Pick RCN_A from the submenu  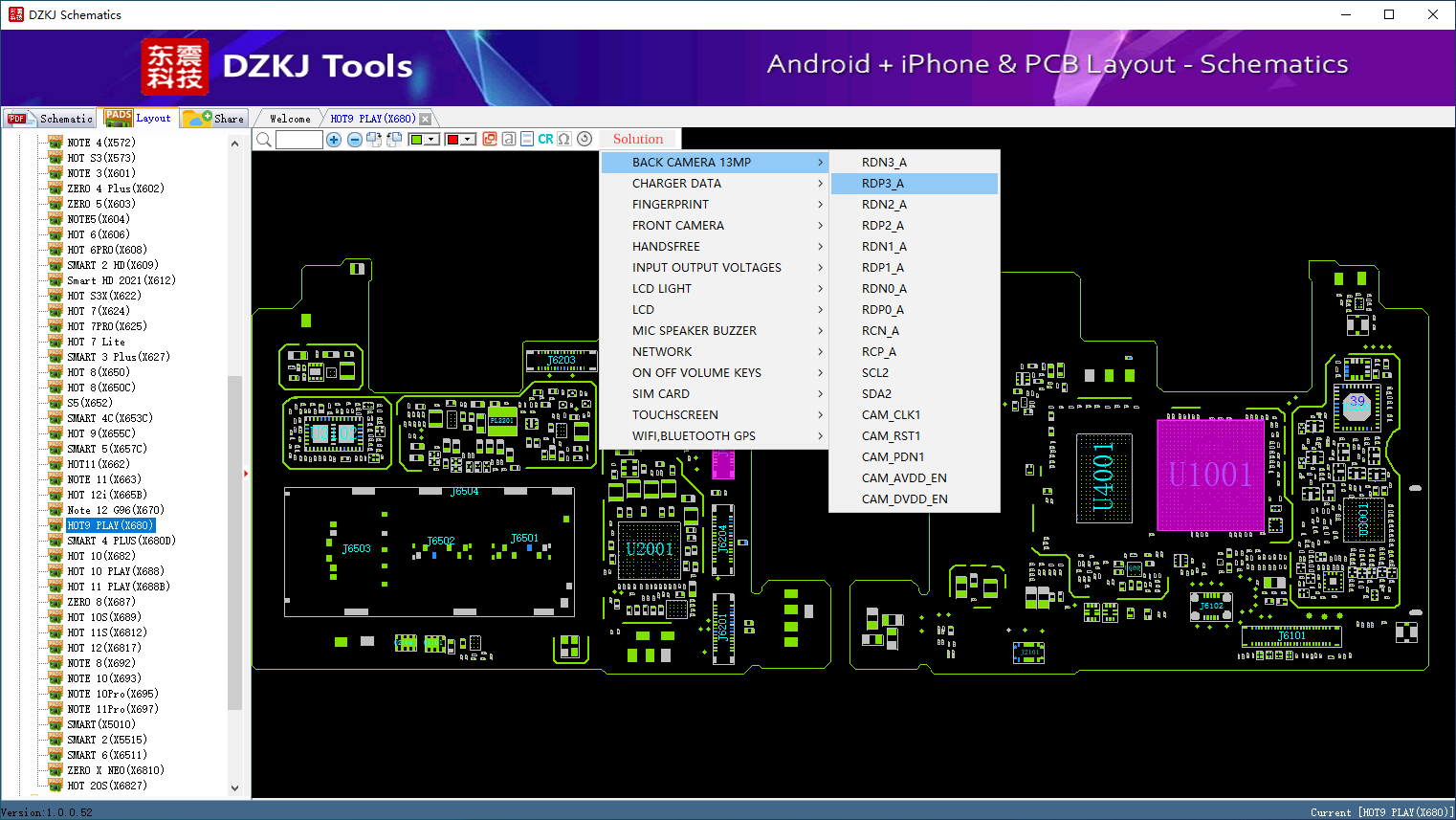pos(915,331)
